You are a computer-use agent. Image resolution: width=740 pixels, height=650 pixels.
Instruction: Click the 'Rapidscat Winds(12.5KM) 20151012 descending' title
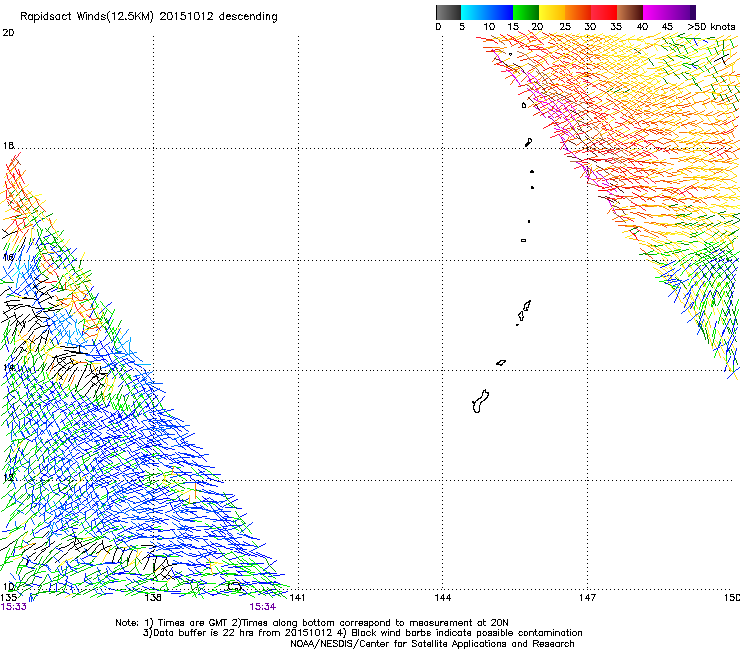pos(149,17)
